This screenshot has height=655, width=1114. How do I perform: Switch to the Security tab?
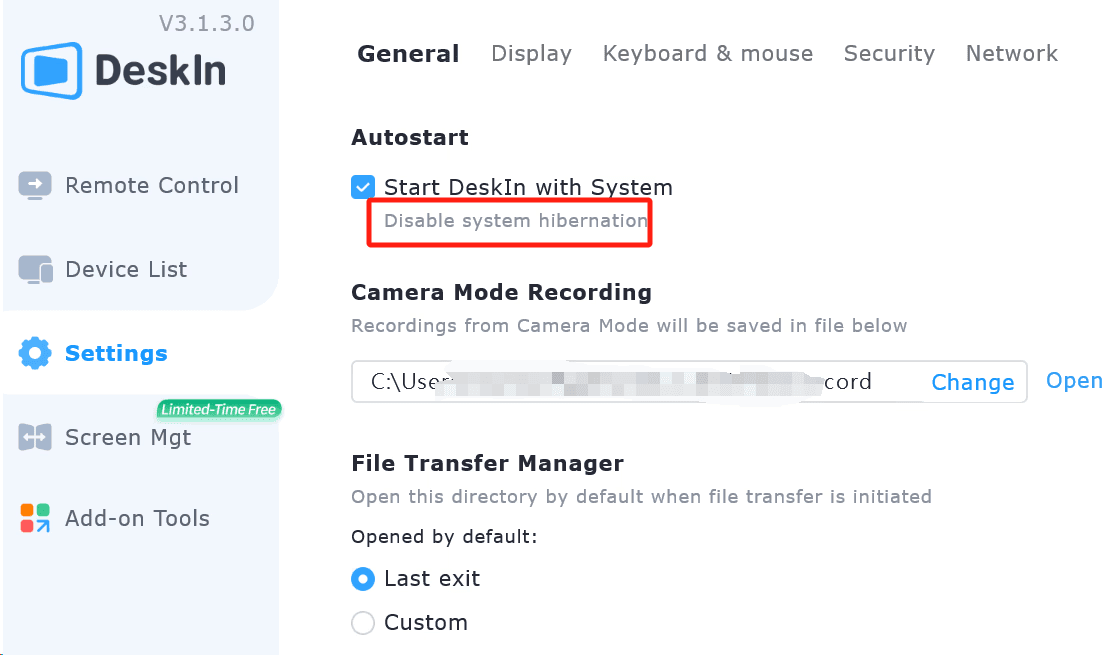[889, 53]
